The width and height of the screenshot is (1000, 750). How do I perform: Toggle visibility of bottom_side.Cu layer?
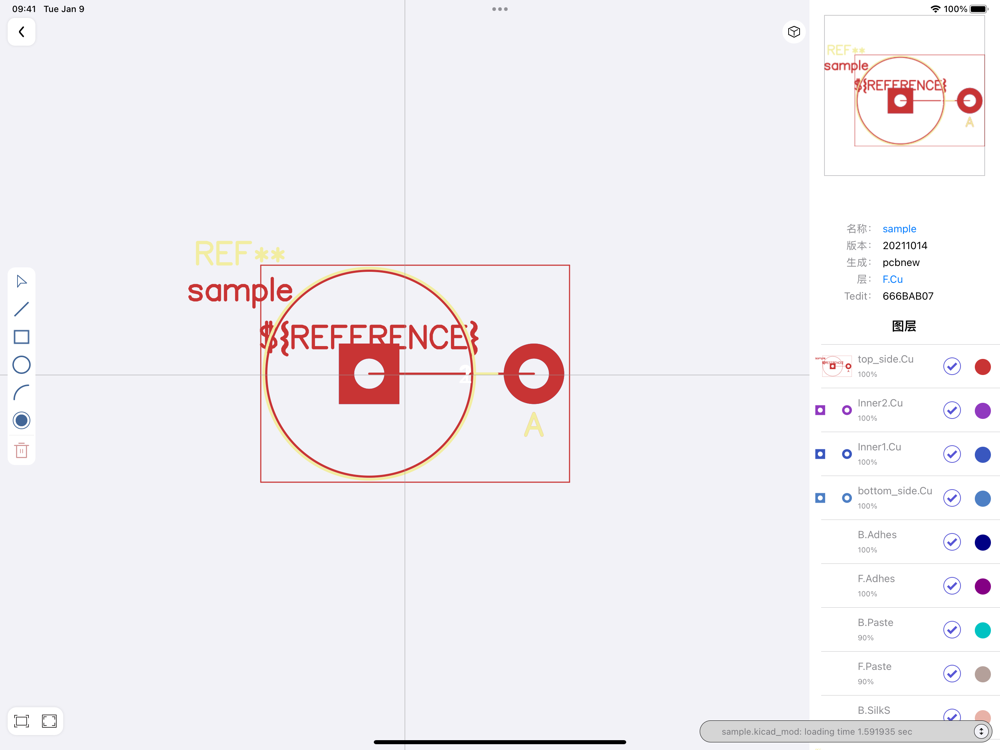click(952, 498)
